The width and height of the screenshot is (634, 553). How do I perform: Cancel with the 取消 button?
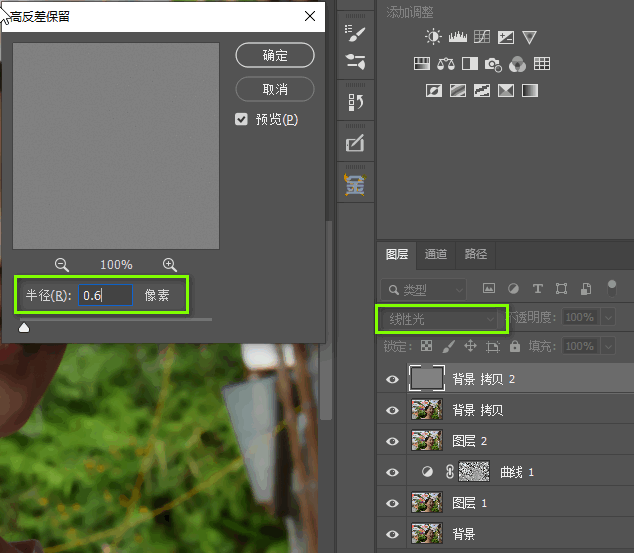tap(275, 89)
